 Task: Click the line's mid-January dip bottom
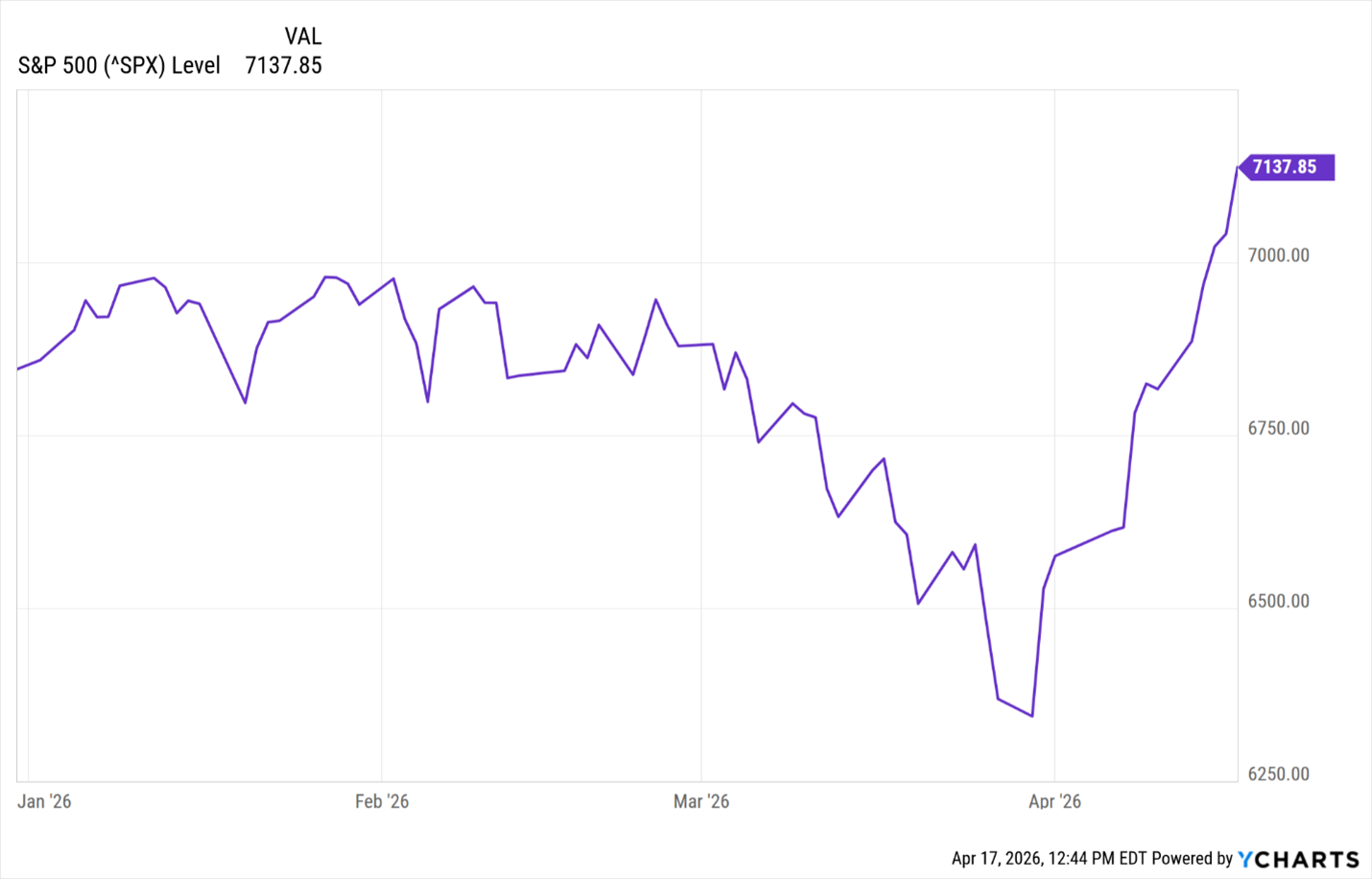[x=246, y=402]
